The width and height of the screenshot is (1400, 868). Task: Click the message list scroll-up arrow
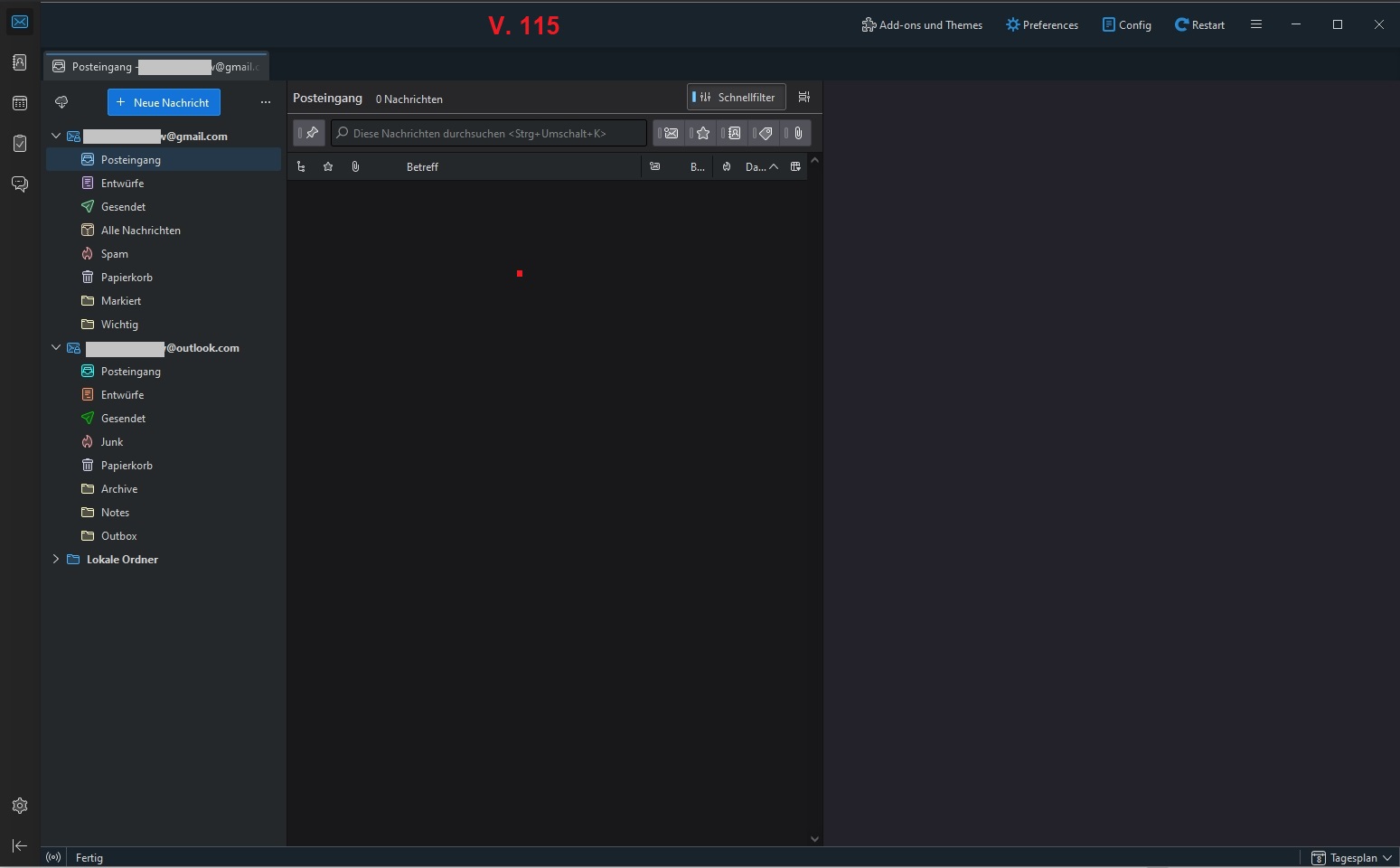tap(814, 161)
